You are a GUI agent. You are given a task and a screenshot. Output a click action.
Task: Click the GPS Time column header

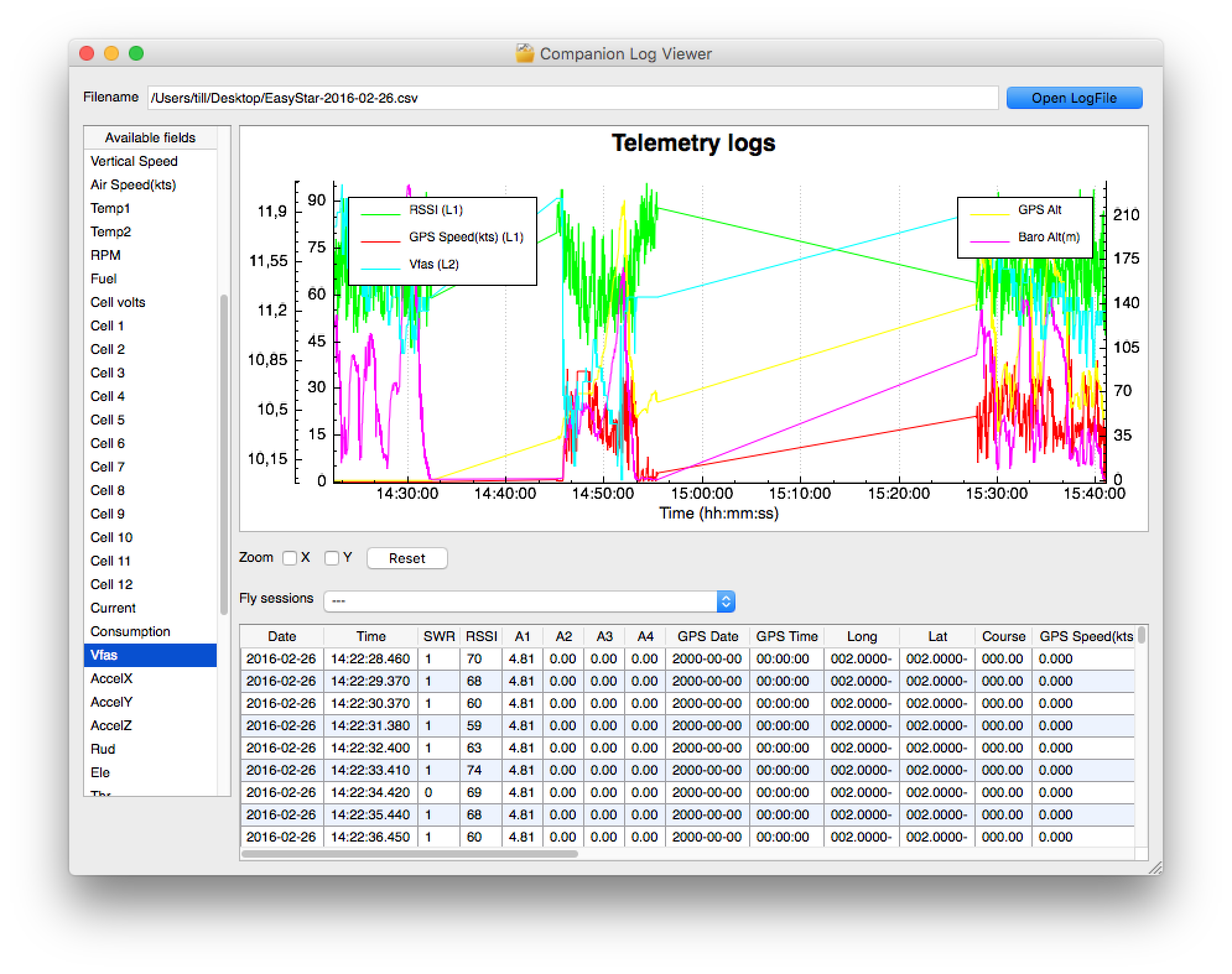click(786, 637)
